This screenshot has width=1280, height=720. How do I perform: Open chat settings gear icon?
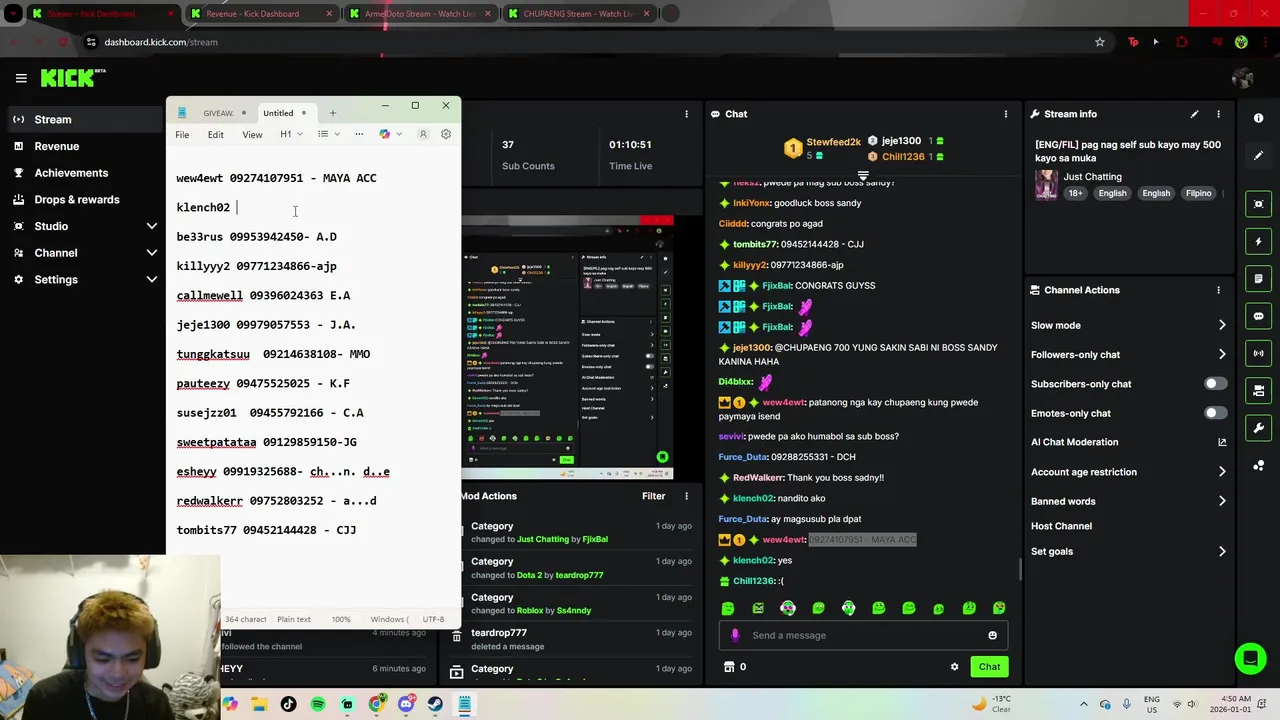pyautogui.click(x=954, y=667)
